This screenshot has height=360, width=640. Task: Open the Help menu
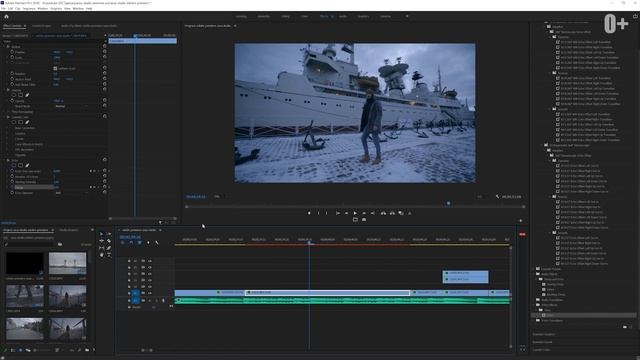(89, 8)
